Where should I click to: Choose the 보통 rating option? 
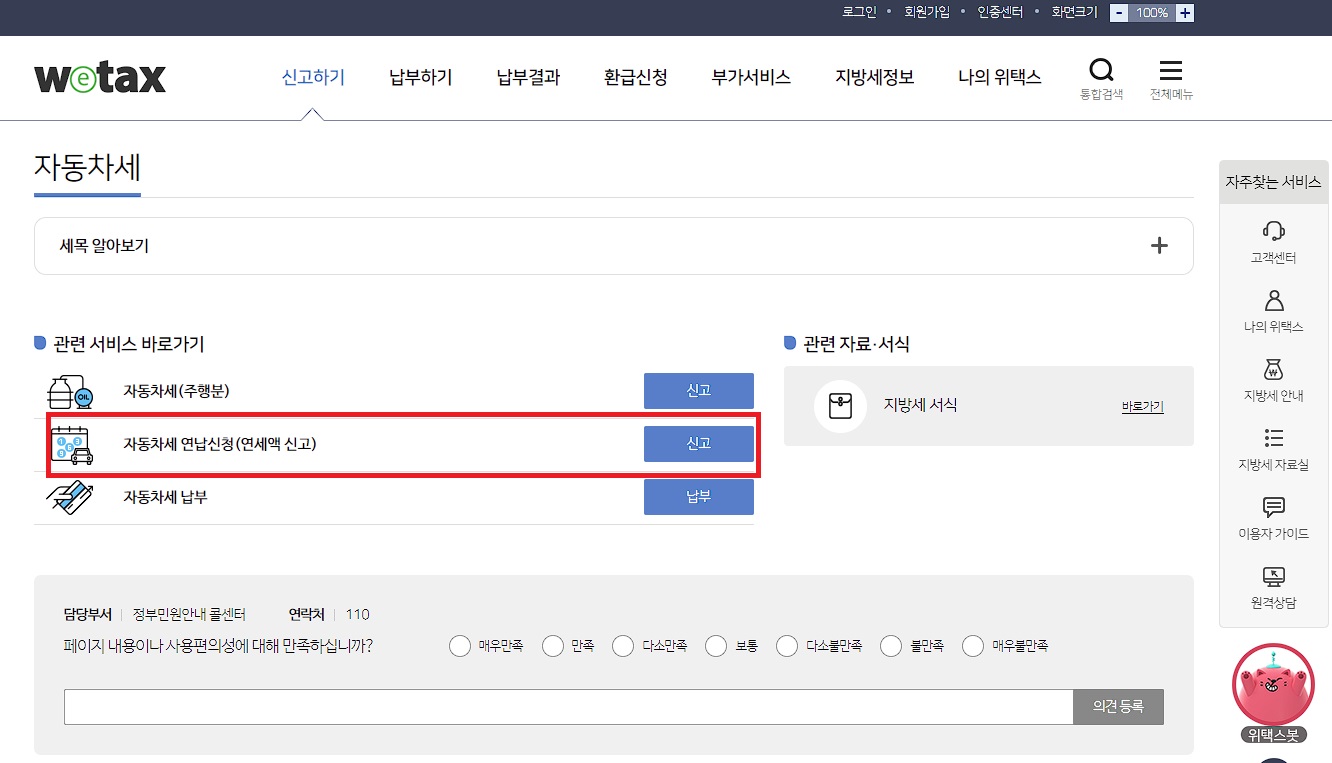pyautogui.click(x=716, y=646)
